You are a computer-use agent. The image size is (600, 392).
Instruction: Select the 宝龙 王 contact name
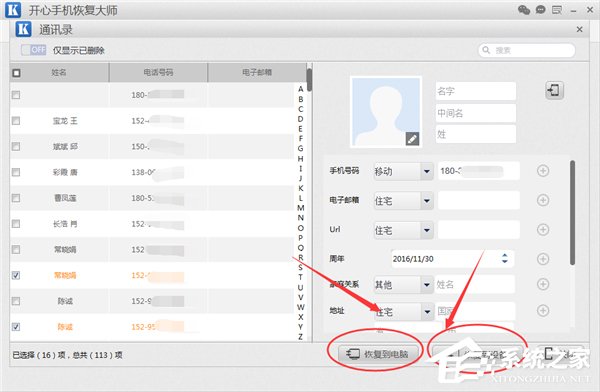[x=65, y=121]
